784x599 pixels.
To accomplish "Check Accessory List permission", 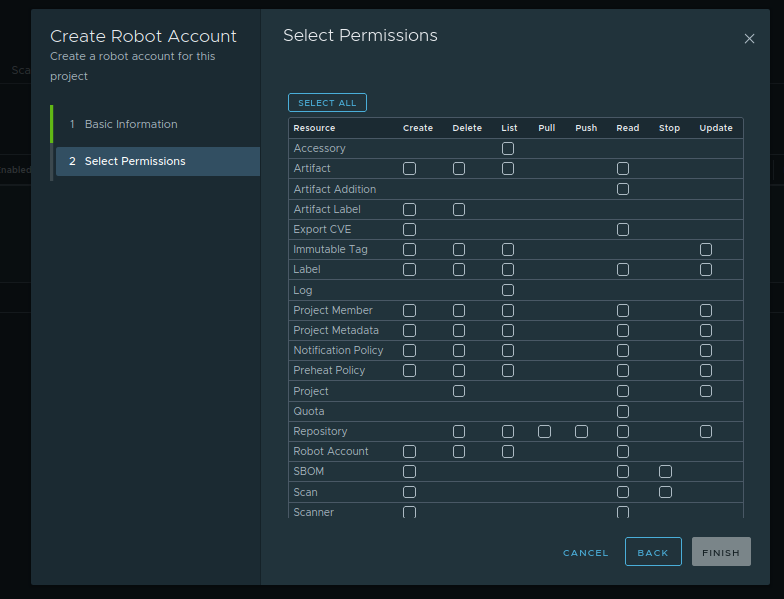I will click(x=508, y=148).
